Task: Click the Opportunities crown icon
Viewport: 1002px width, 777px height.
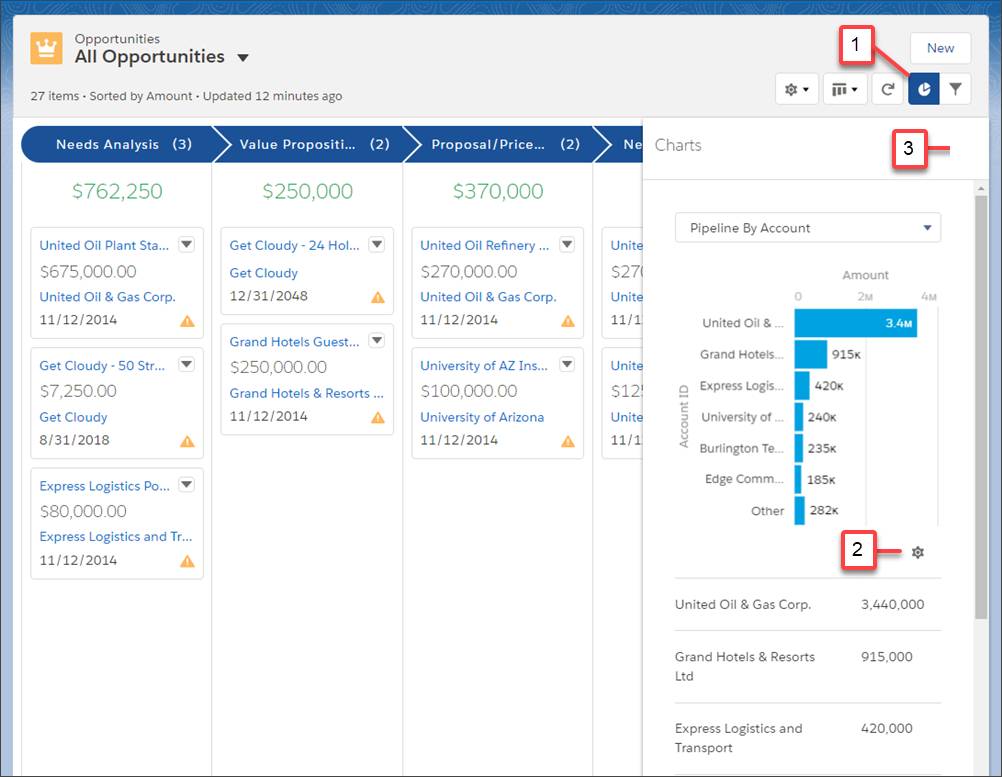Action: point(47,49)
